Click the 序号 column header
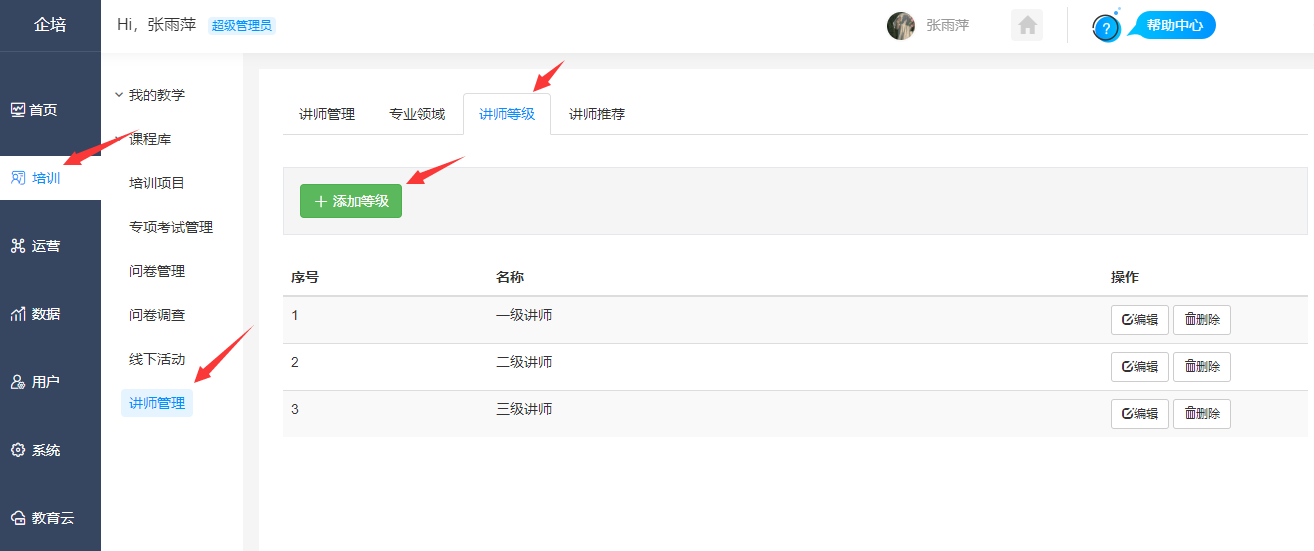1314x551 pixels. coord(305,277)
